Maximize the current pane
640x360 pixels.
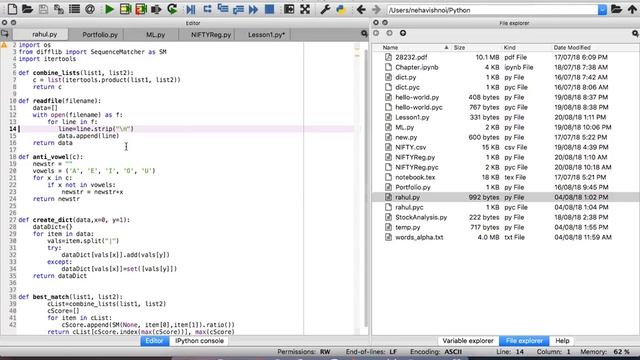[x=289, y=9]
